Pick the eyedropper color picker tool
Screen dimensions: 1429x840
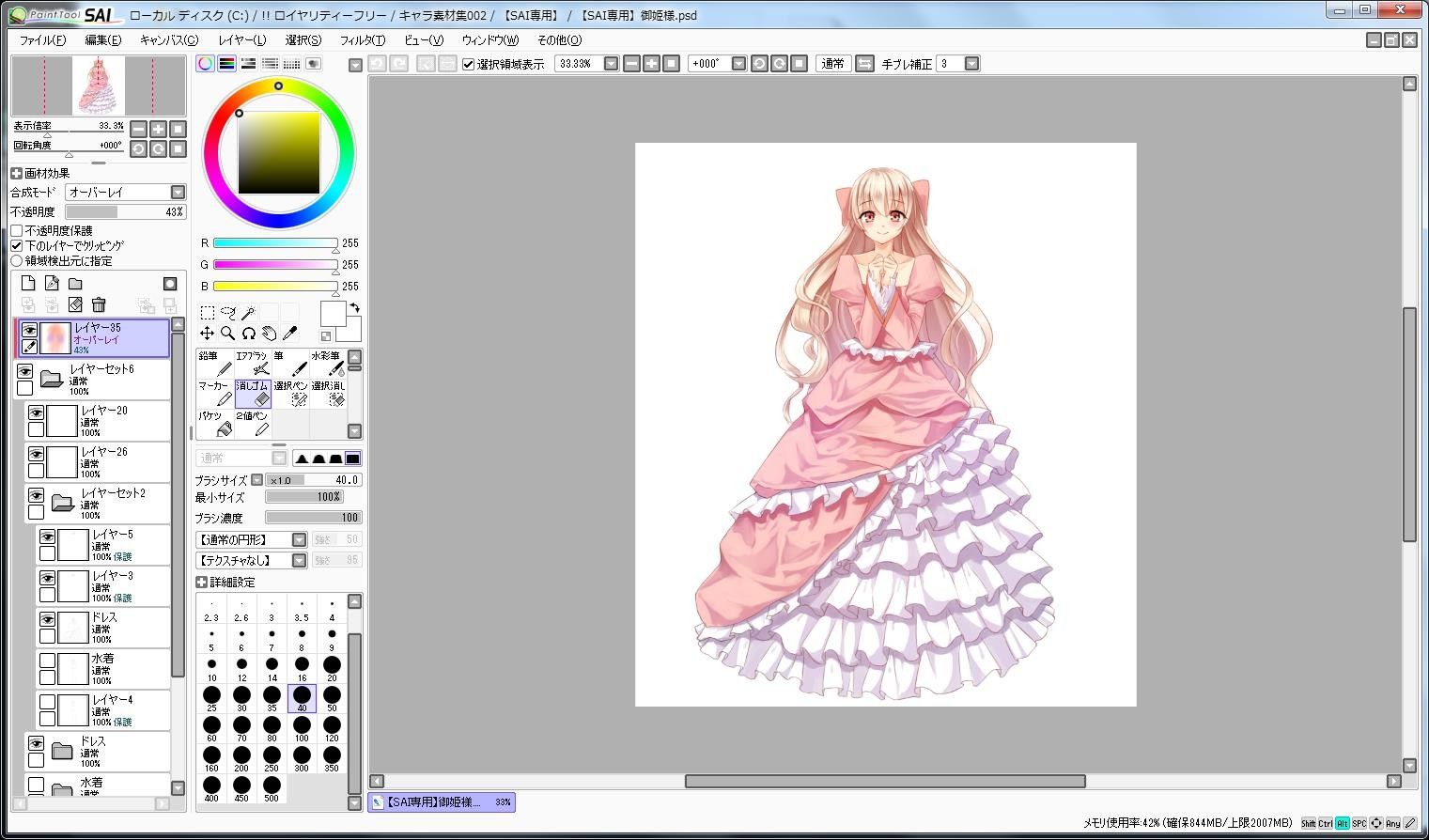(289, 333)
